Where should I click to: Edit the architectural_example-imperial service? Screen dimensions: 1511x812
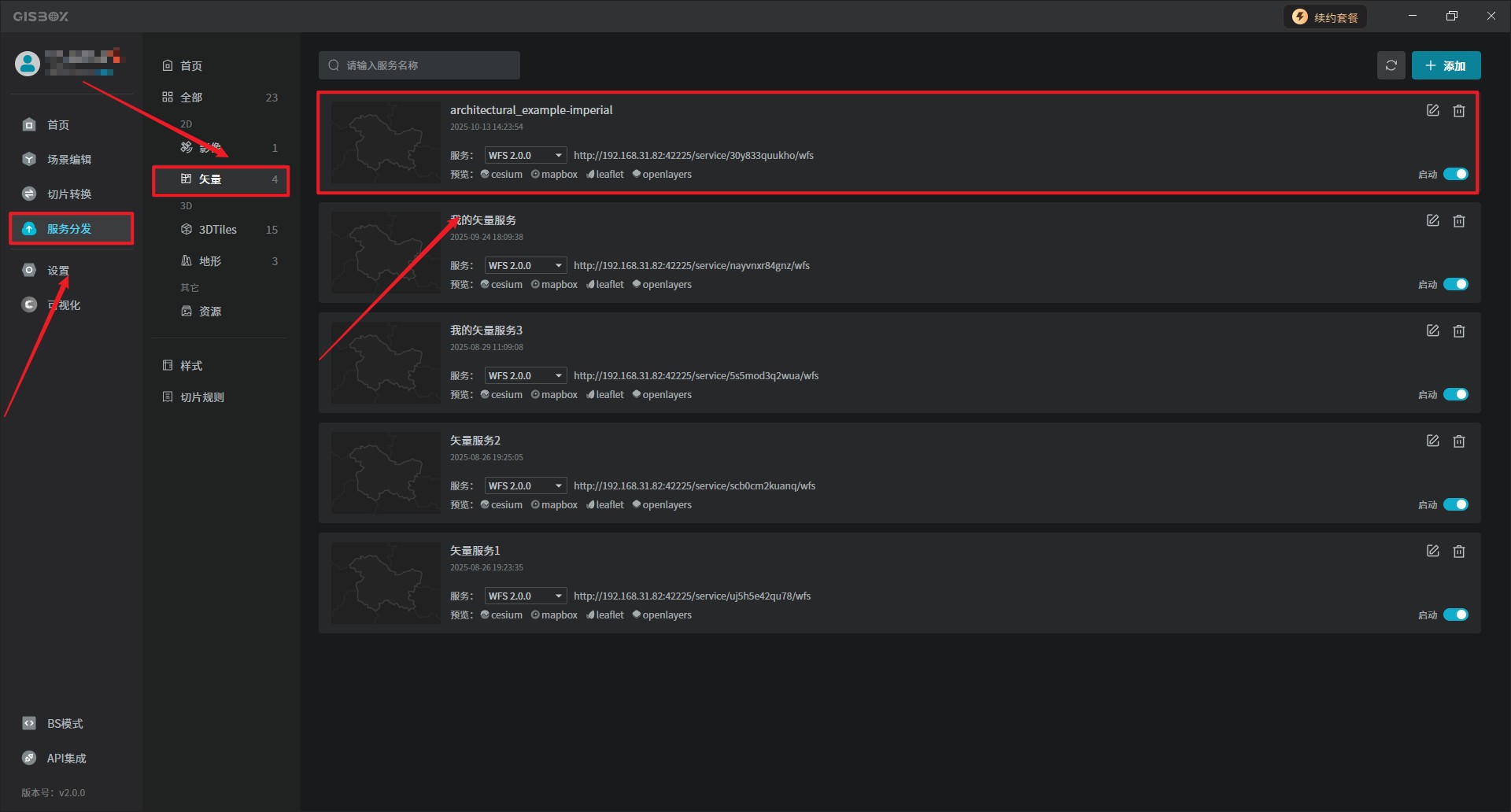pyautogui.click(x=1432, y=111)
